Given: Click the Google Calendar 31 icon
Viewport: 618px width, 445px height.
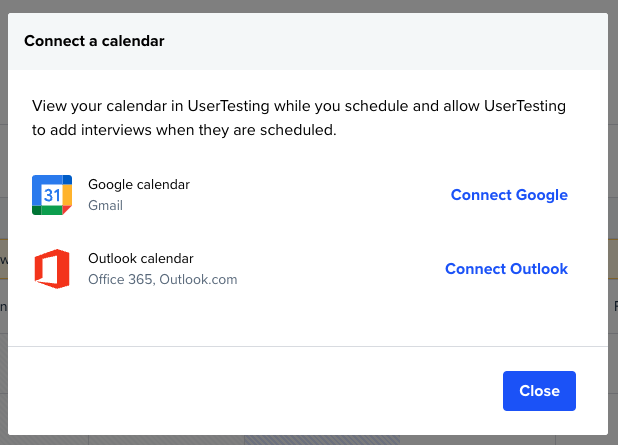Looking at the screenshot, I should point(52,195).
